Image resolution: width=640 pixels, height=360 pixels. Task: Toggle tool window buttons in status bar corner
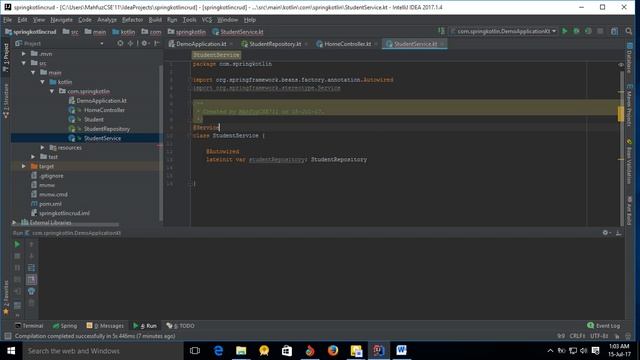[x=7, y=336]
